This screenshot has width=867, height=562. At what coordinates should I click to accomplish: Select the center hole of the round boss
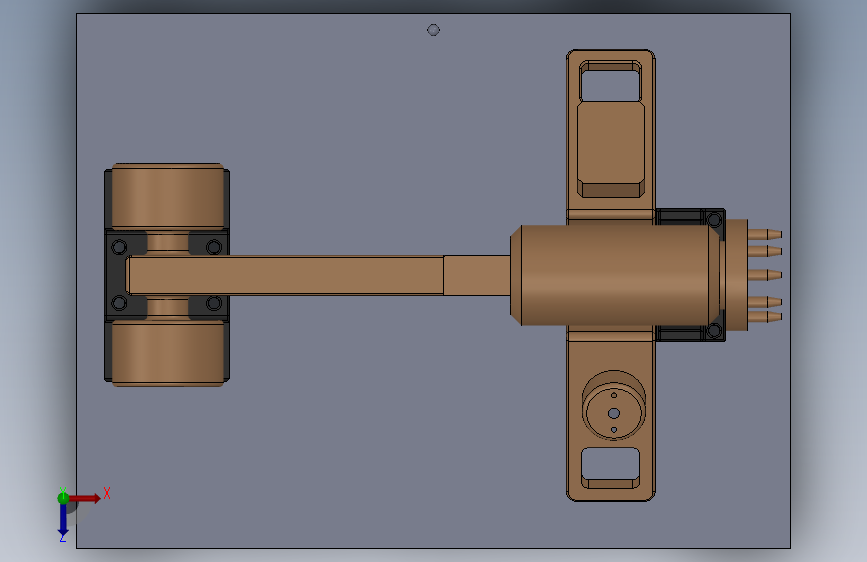click(614, 413)
